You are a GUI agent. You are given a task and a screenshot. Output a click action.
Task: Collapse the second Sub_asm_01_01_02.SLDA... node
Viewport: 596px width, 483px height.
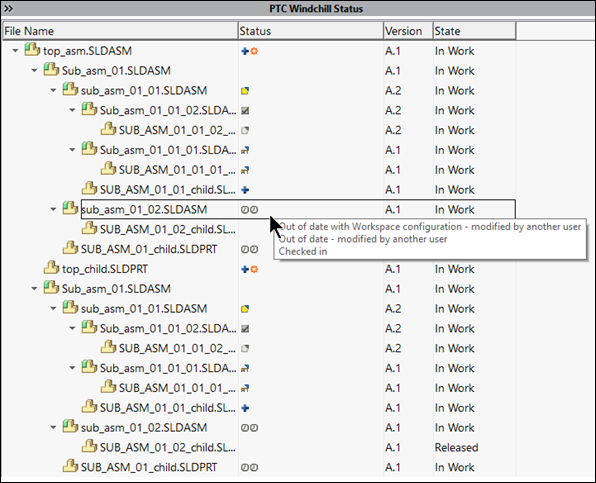72,328
